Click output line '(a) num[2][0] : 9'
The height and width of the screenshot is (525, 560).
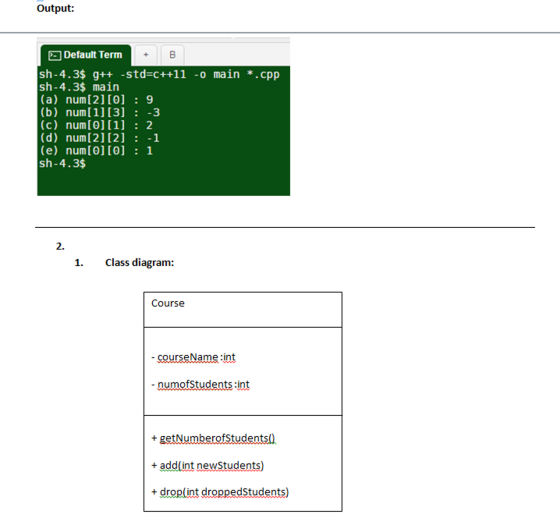pyautogui.click(x=96, y=100)
